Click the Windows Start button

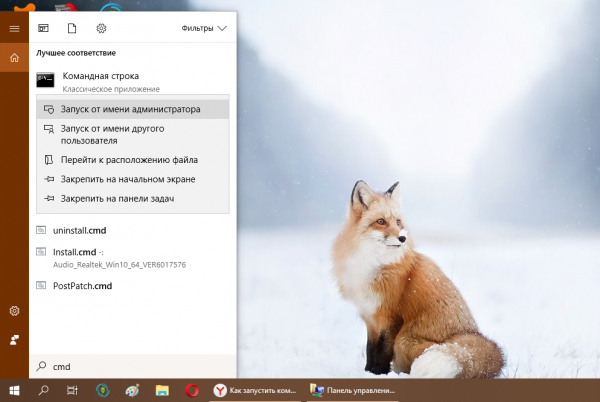[x=15, y=391]
